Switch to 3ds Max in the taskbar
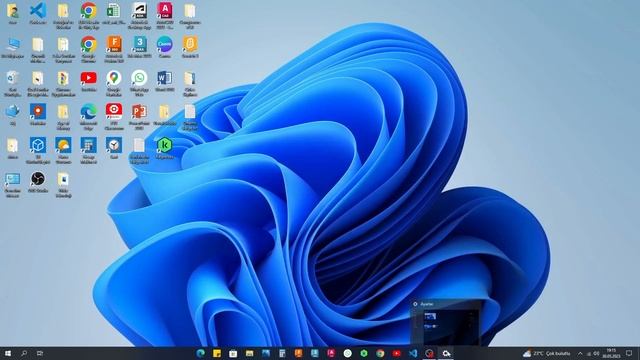The image size is (640, 360). pyautogui.click(x=315, y=353)
